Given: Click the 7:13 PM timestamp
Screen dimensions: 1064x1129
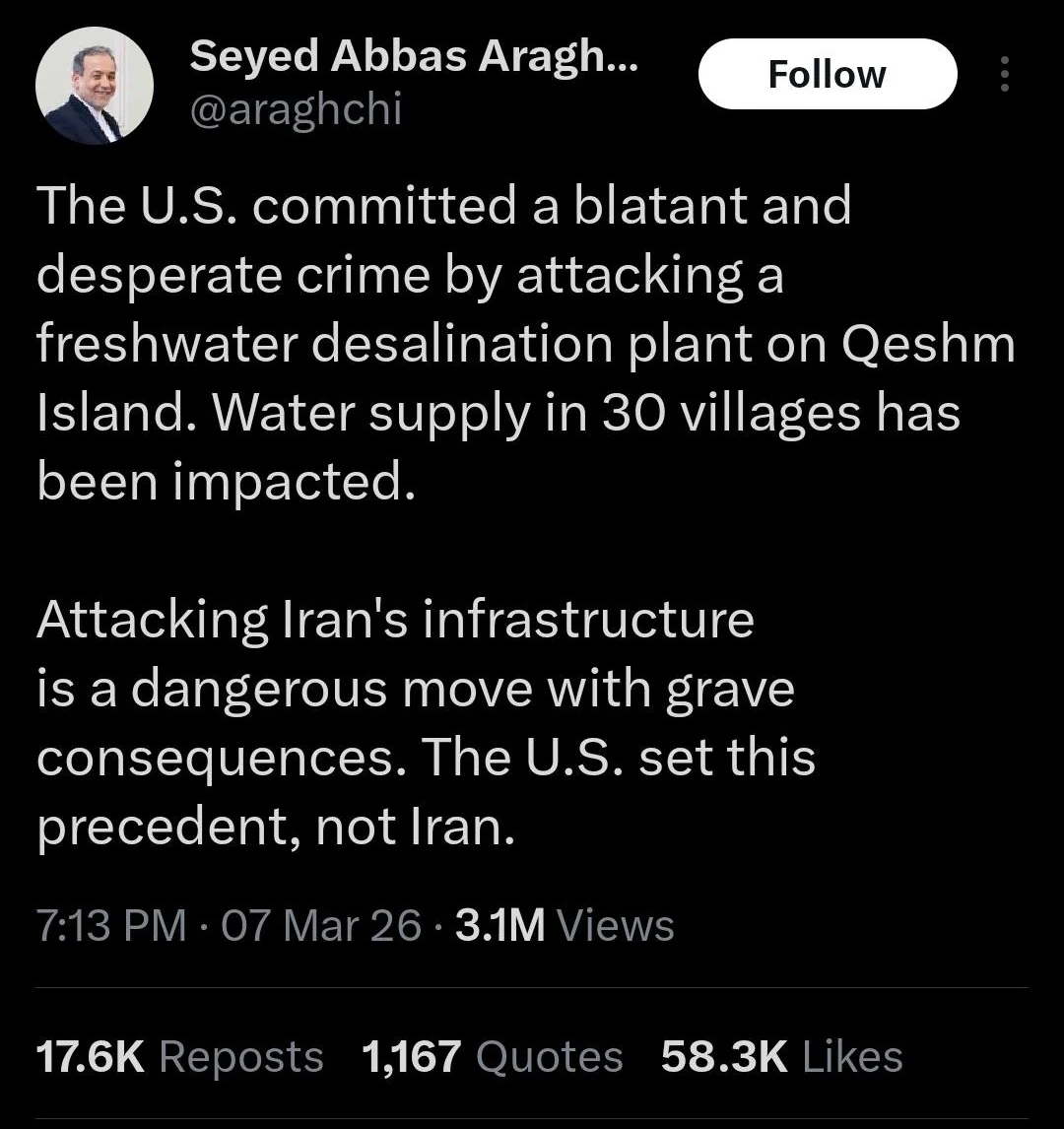Looking at the screenshot, I should click(x=110, y=925).
